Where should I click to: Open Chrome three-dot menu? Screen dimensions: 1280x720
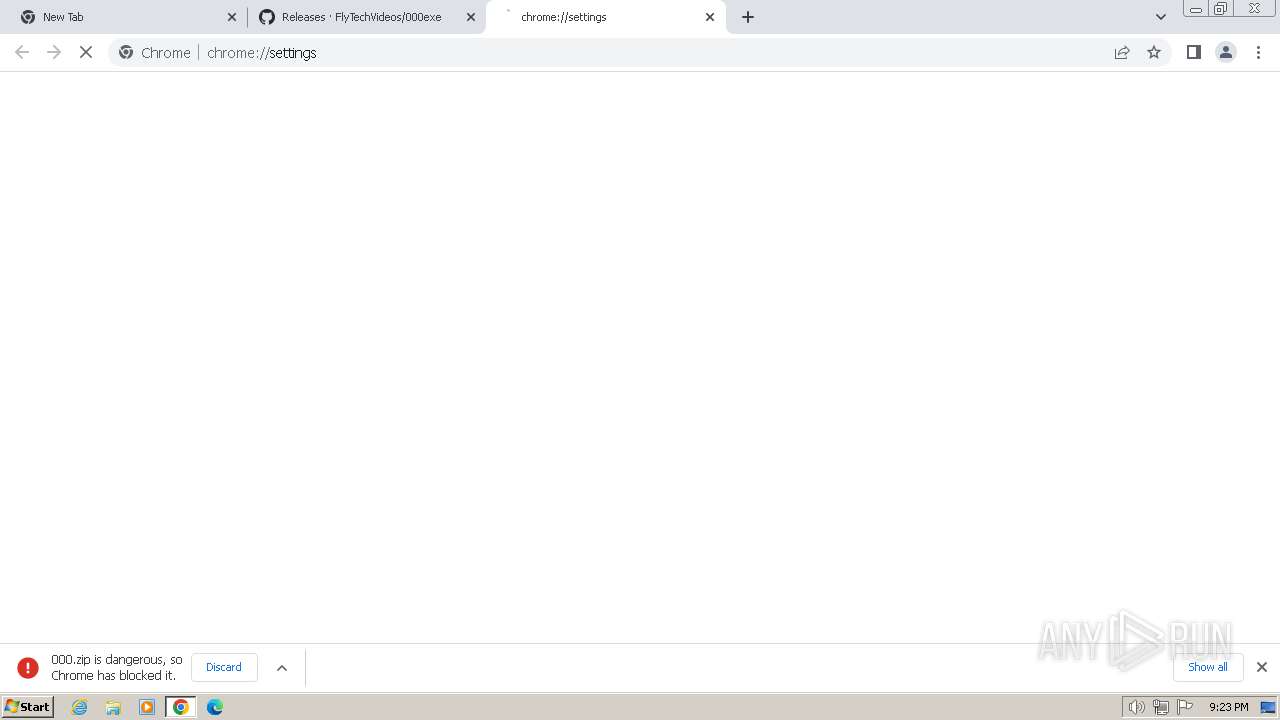click(1259, 52)
